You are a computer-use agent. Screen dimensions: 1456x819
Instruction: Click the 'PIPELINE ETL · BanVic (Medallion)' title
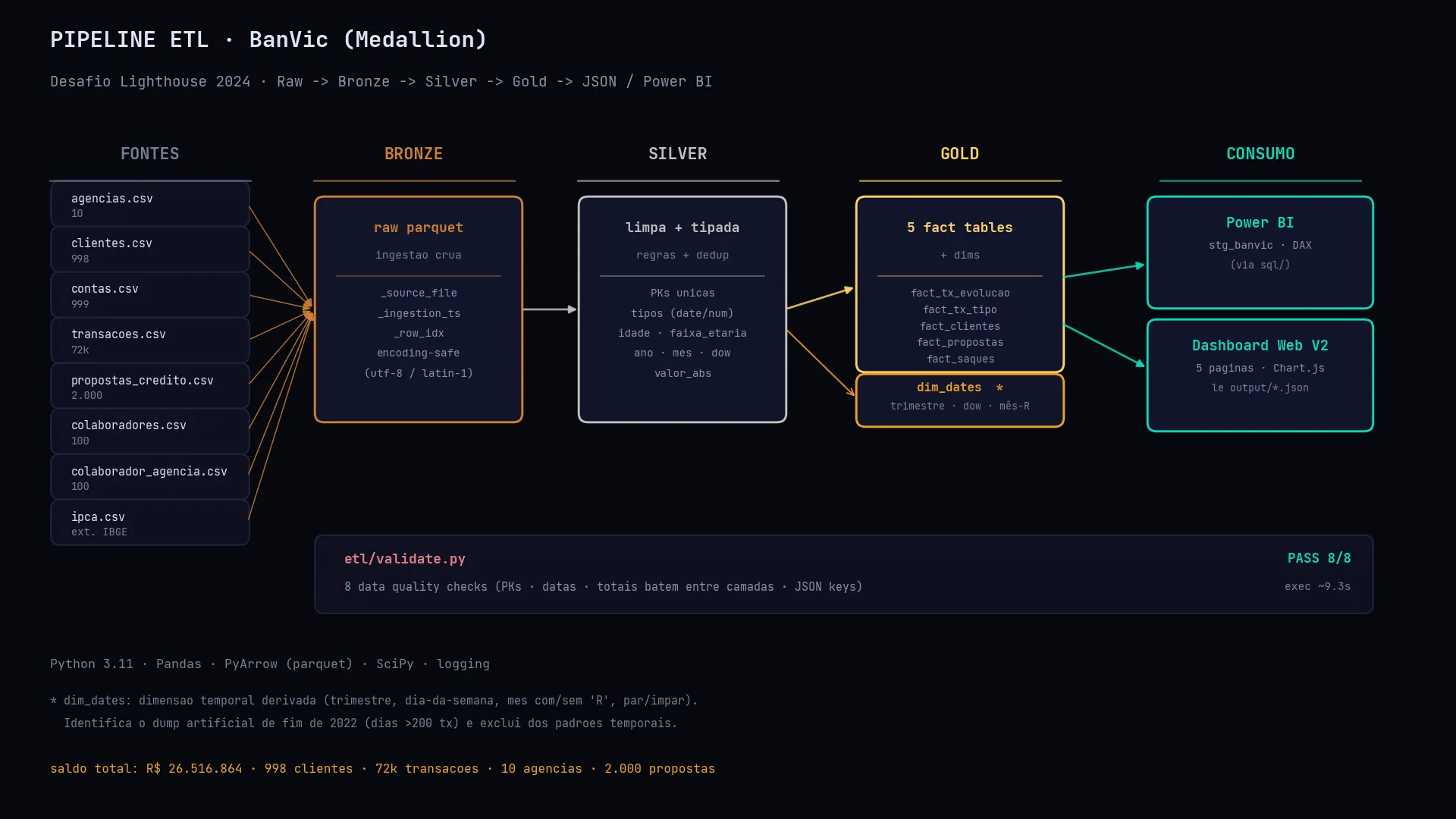(x=268, y=39)
